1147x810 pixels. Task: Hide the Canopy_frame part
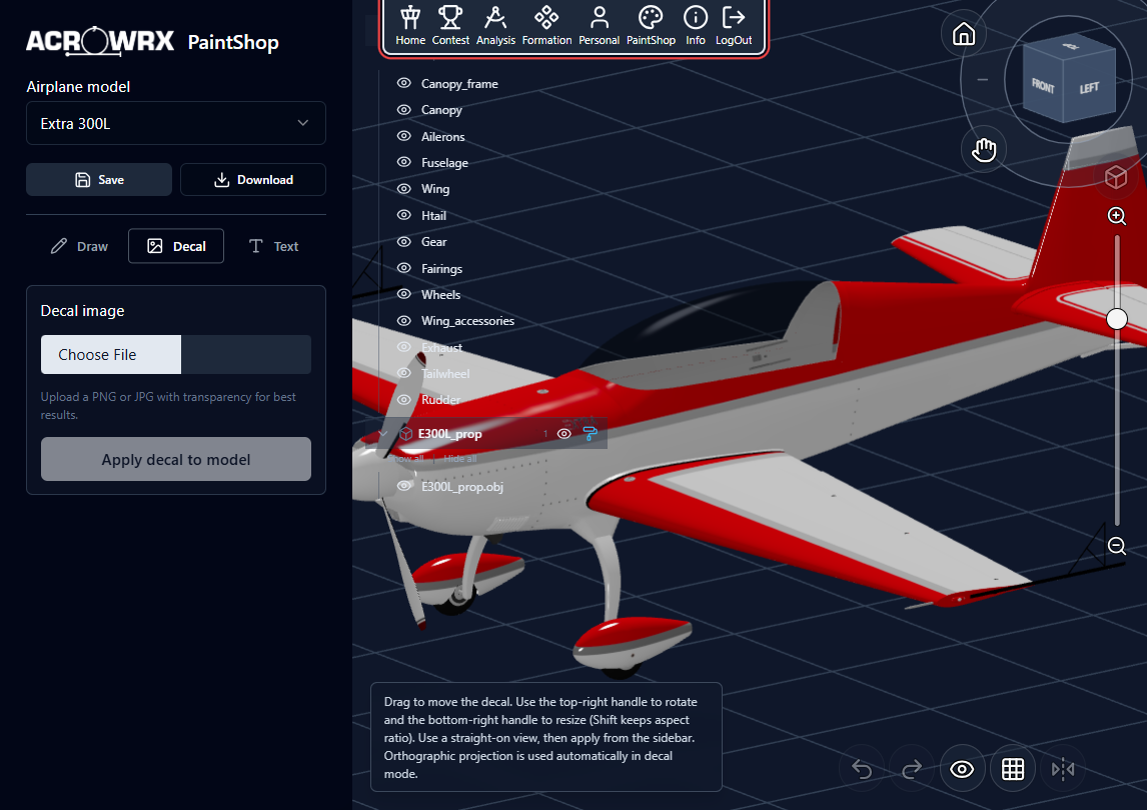404,83
